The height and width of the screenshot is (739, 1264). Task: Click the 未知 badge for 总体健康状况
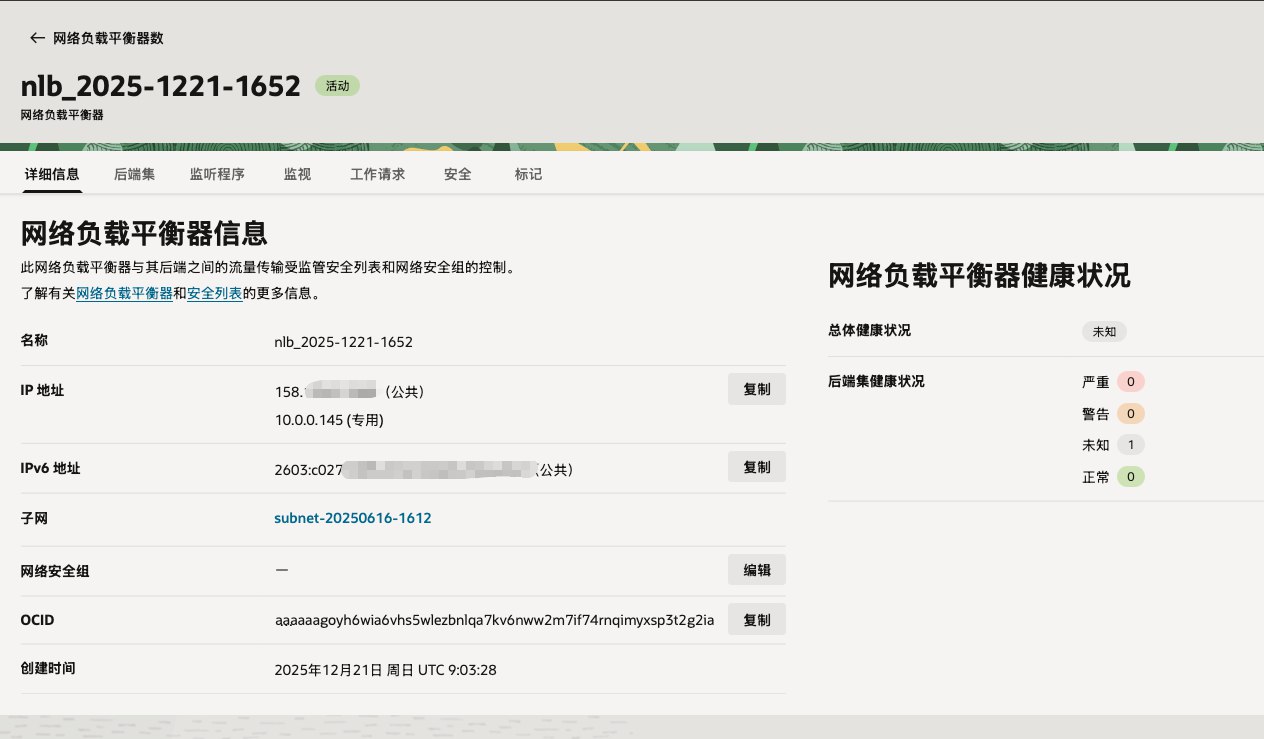coord(1104,332)
